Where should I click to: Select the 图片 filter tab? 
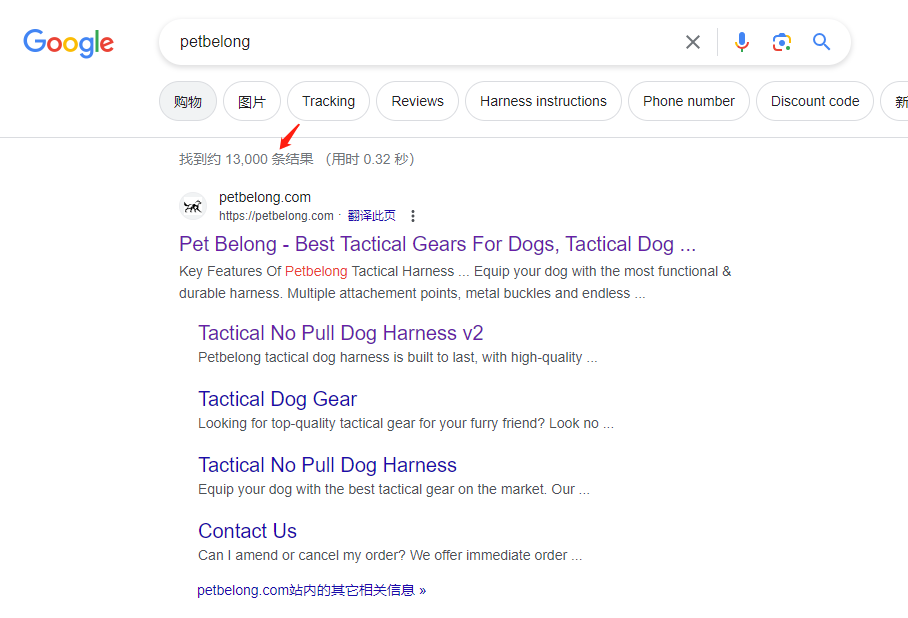click(252, 101)
